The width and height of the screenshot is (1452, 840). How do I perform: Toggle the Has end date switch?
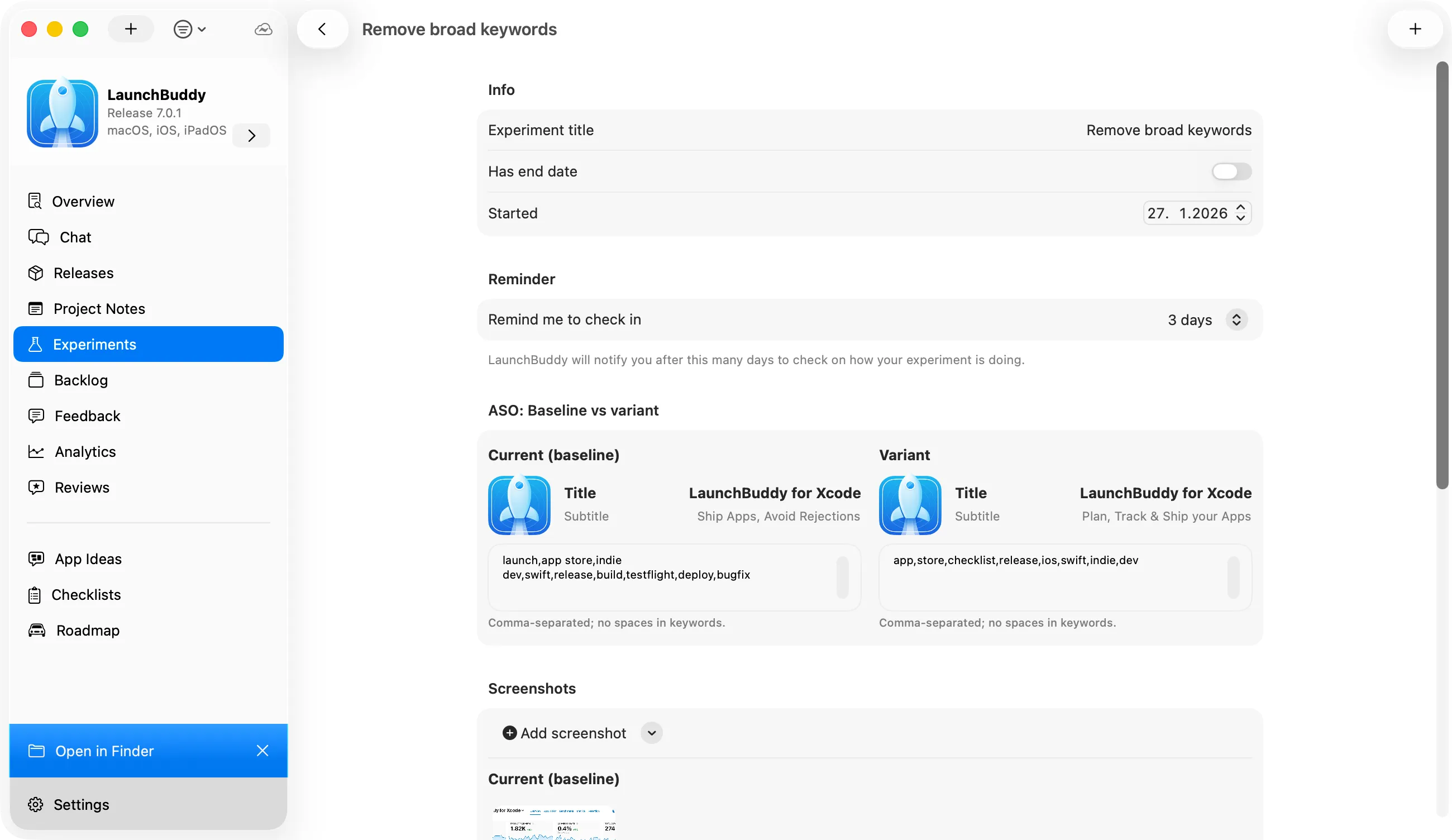[x=1231, y=171]
